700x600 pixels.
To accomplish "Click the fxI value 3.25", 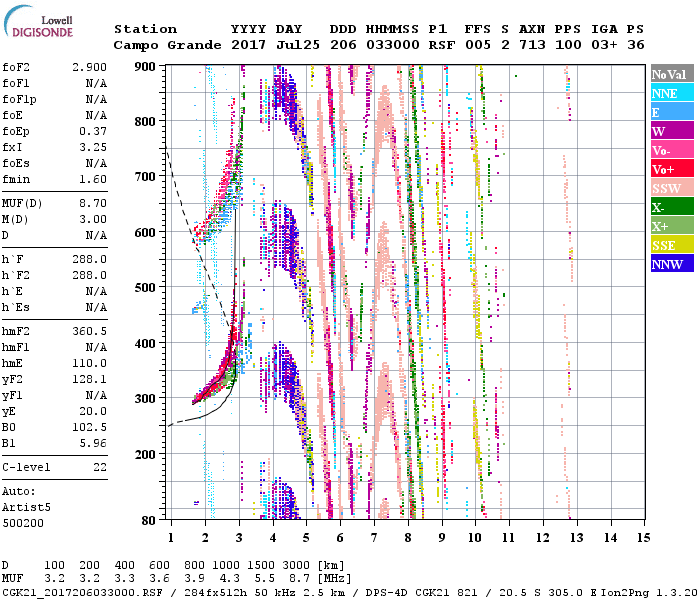I will pos(90,146).
